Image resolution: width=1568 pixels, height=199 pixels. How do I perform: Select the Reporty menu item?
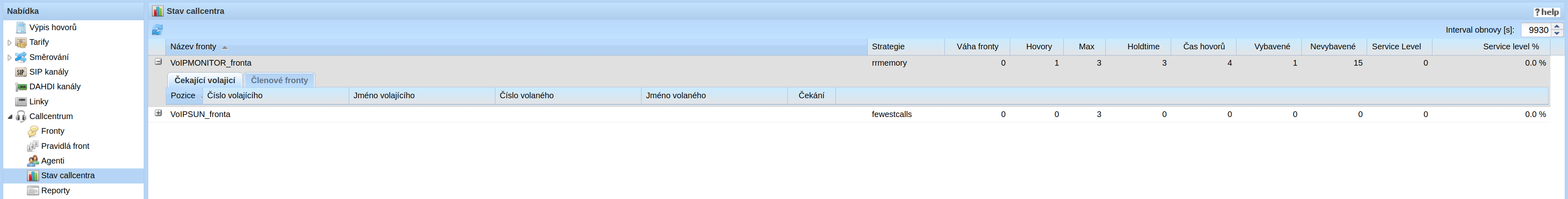pyautogui.click(x=56, y=190)
